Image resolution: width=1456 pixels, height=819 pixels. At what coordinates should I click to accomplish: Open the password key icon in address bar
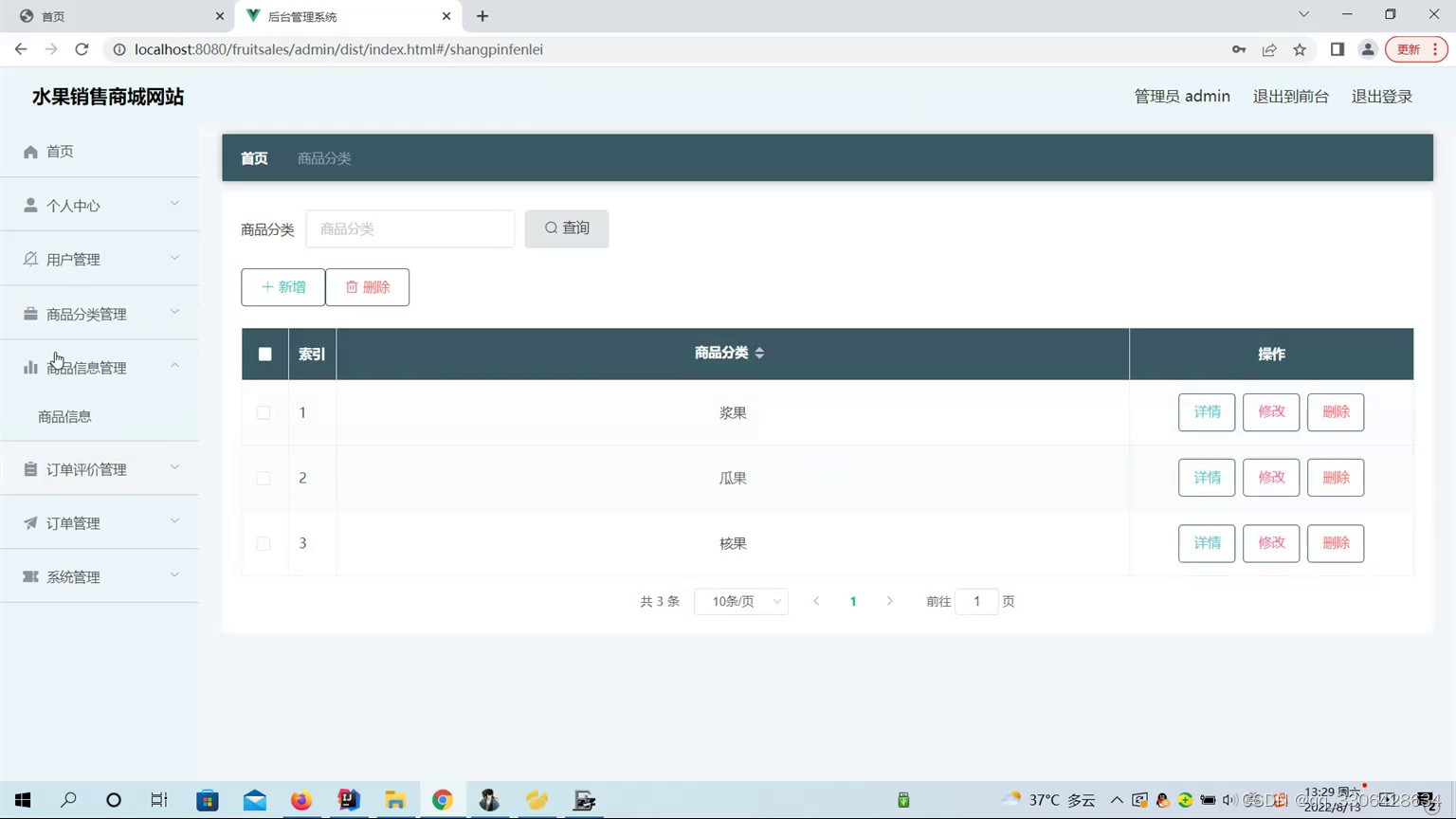click(1239, 49)
